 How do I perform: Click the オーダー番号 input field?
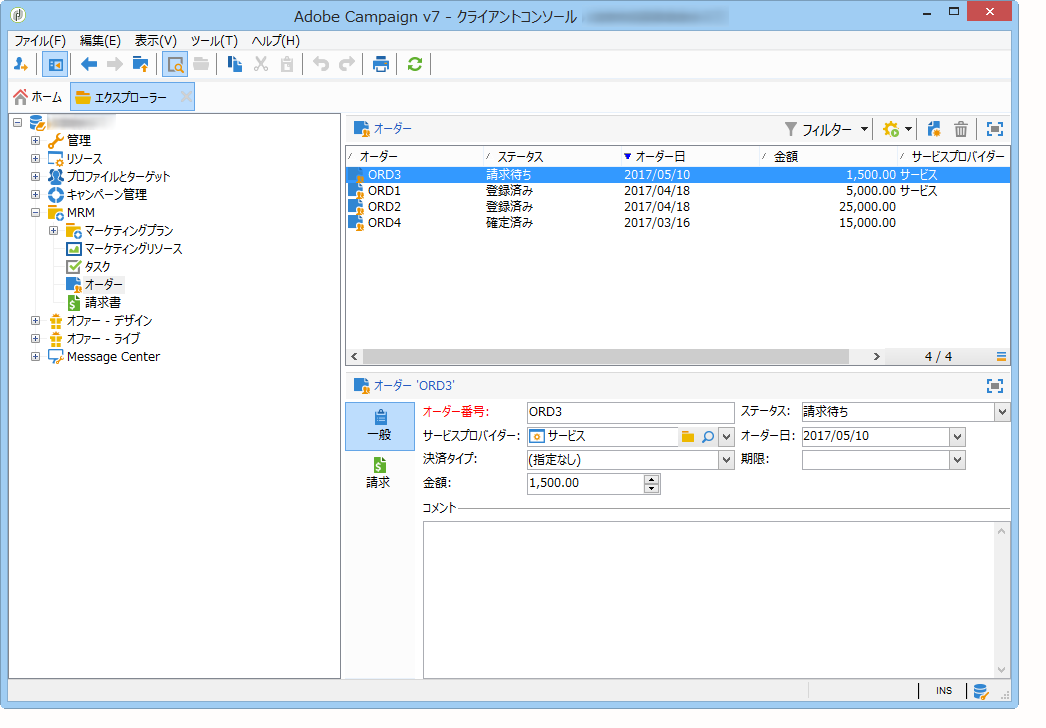(x=630, y=412)
